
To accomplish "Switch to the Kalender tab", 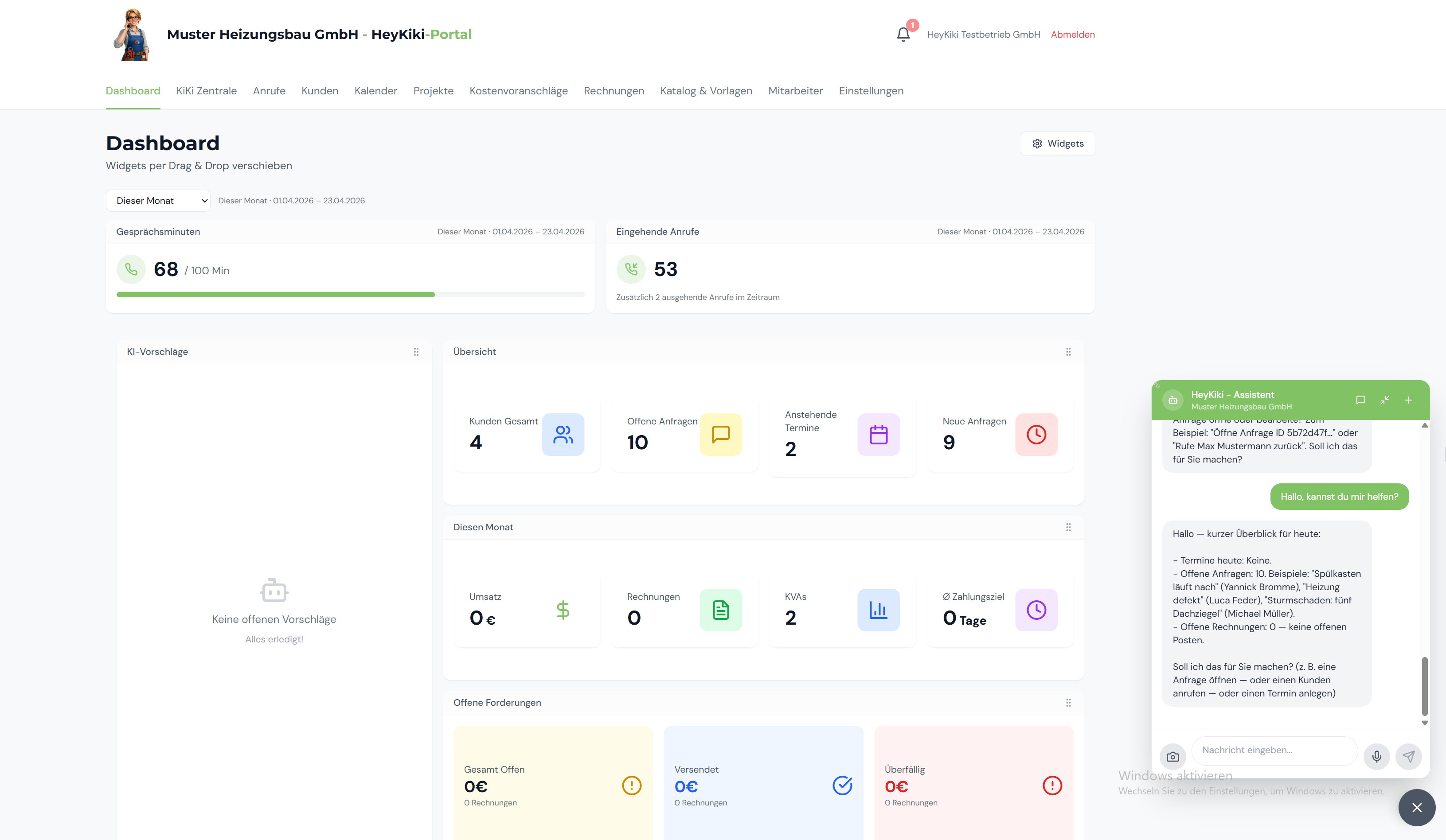I will [x=375, y=90].
